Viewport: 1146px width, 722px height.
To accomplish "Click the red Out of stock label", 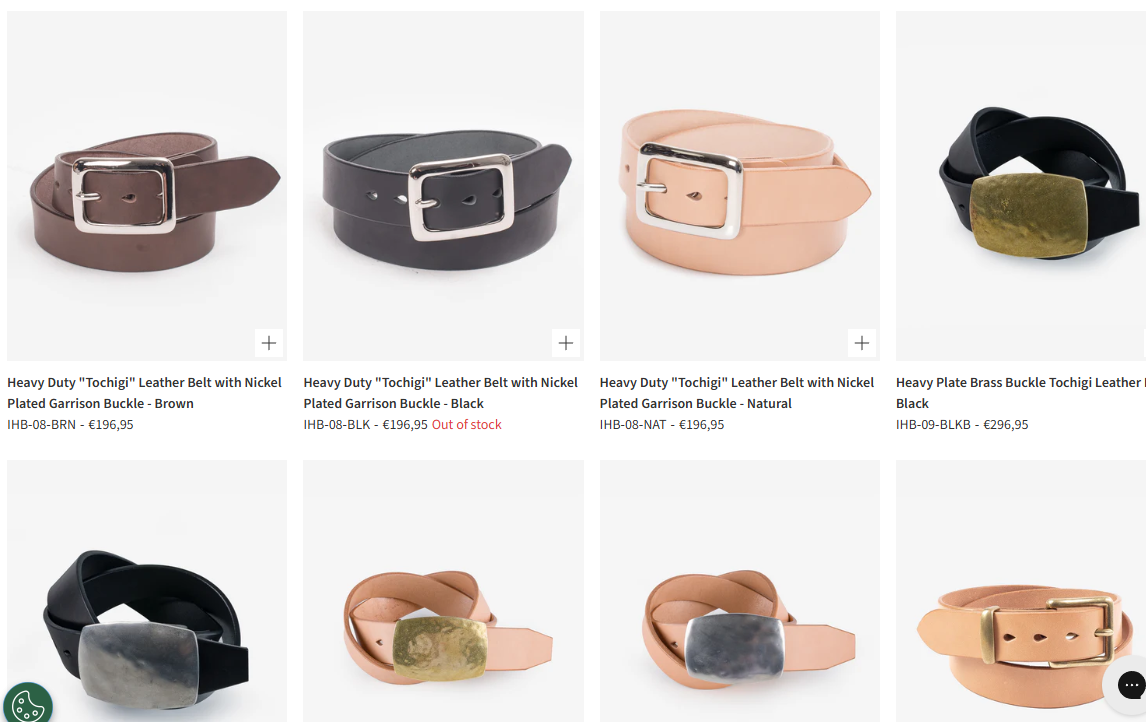I will click(466, 425).
